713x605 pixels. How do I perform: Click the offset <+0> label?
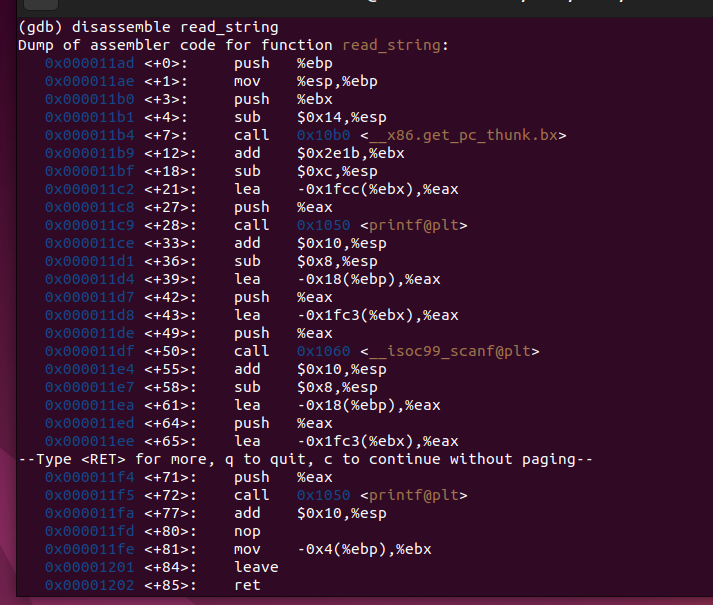click(x=166, y=63)
